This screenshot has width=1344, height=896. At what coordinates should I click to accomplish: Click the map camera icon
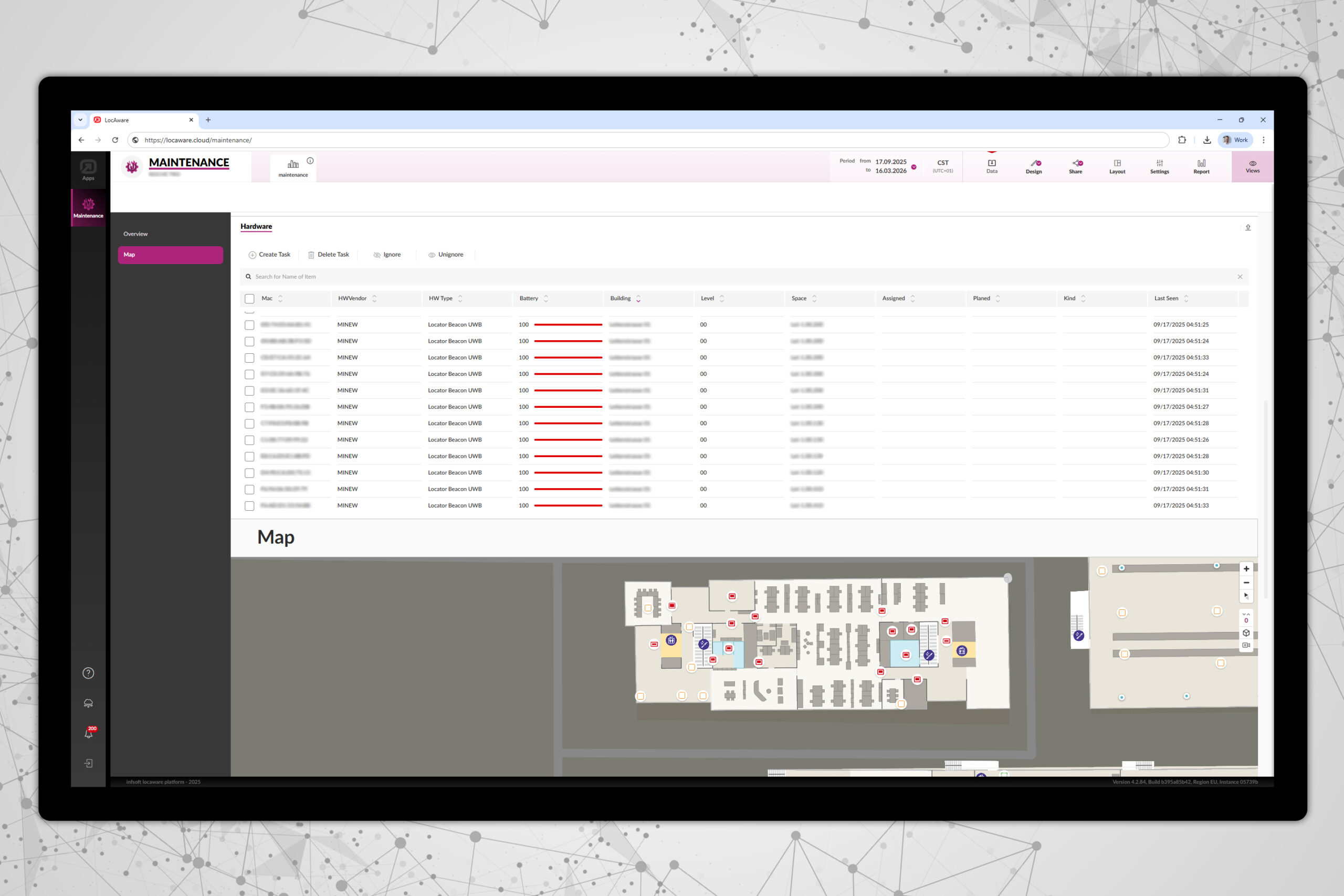click(1246, 645)
